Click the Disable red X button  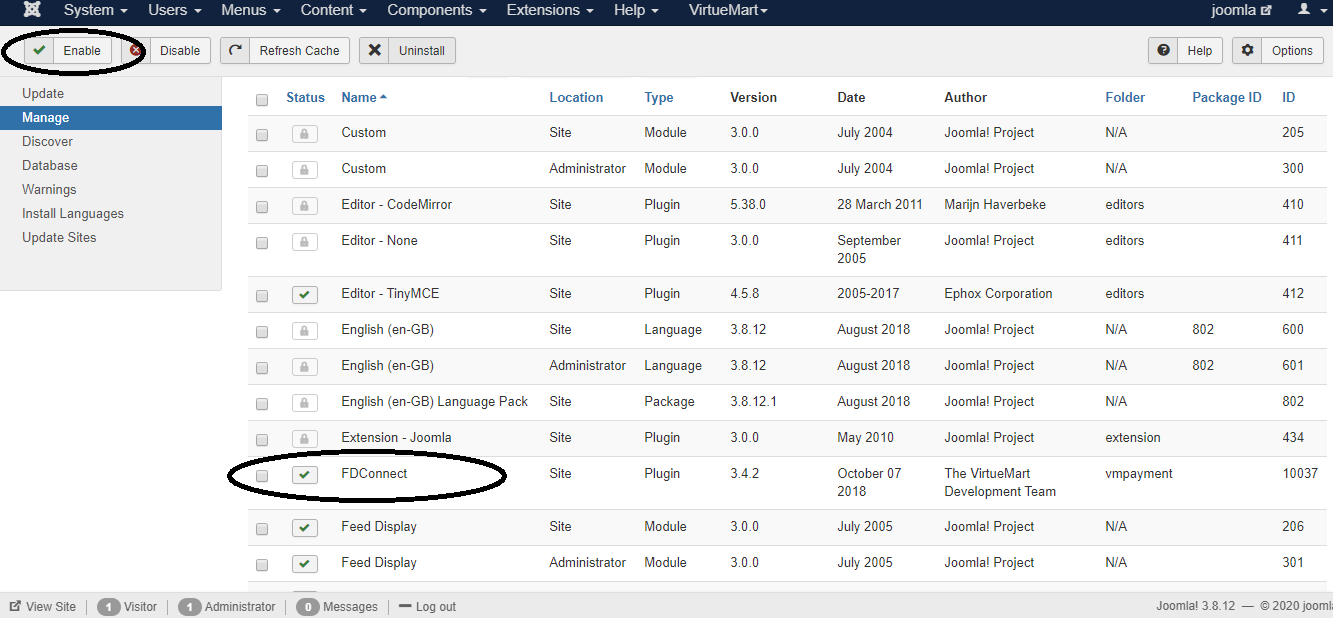tap(167, 50)
